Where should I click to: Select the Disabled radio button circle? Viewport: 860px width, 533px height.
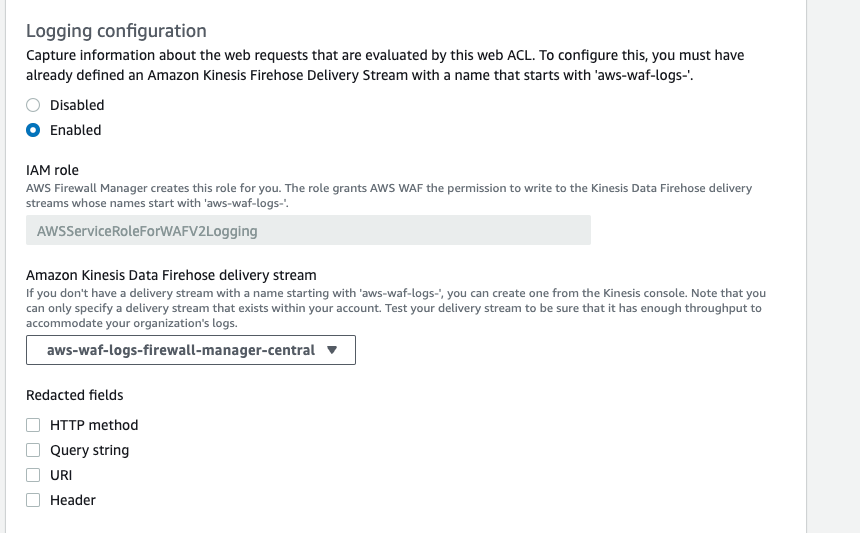(x=33, y=105)
